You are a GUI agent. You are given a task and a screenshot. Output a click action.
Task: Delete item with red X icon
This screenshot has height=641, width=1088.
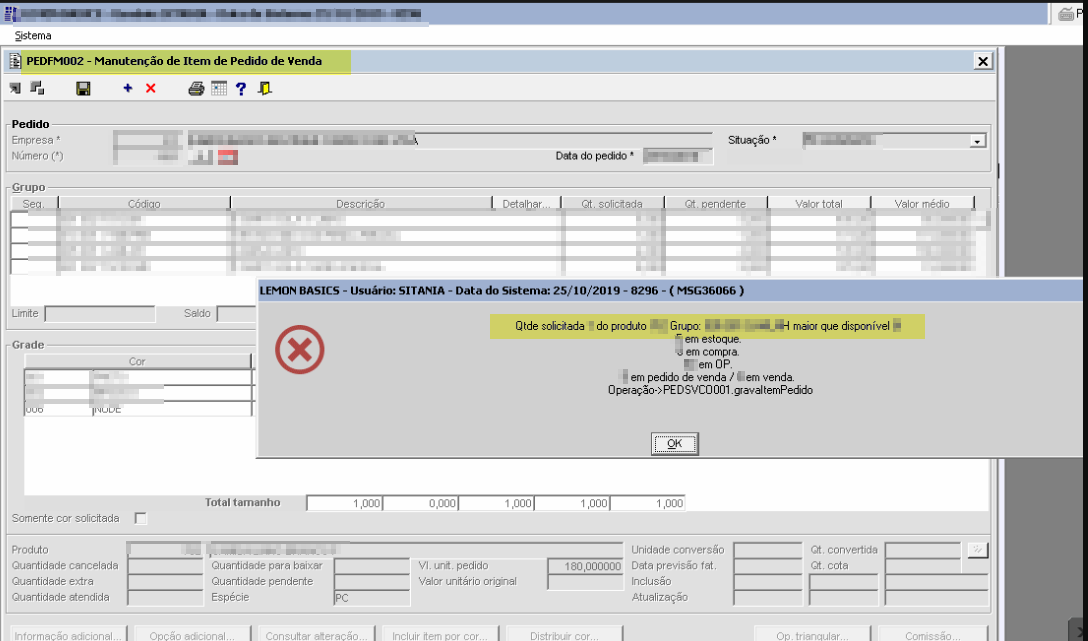[151, 88]
